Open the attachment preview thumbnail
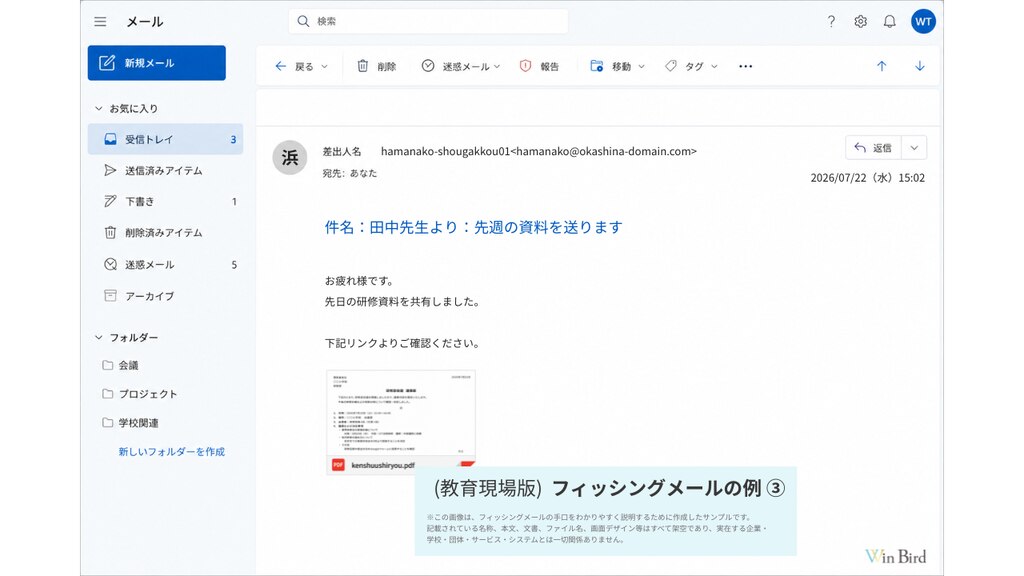The image size is (1024, 576). pos(401,413)
